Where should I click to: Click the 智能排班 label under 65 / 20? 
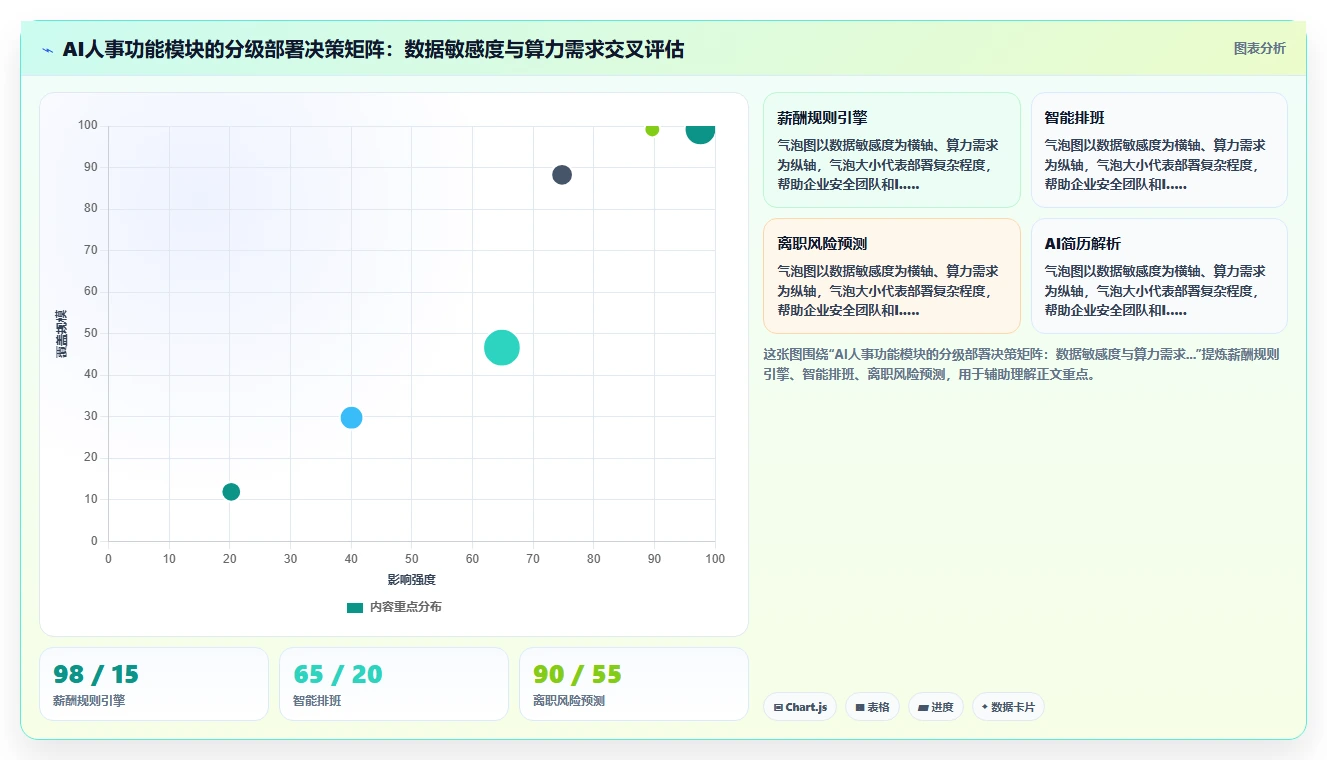317,701
